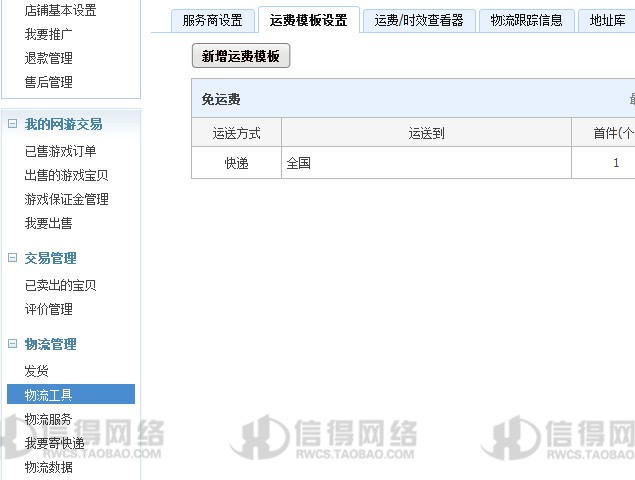Image resolution: width=635 pixels, height=480 pixels.
Task: Open the 我要推广 sidebar link
Action: 48,34
